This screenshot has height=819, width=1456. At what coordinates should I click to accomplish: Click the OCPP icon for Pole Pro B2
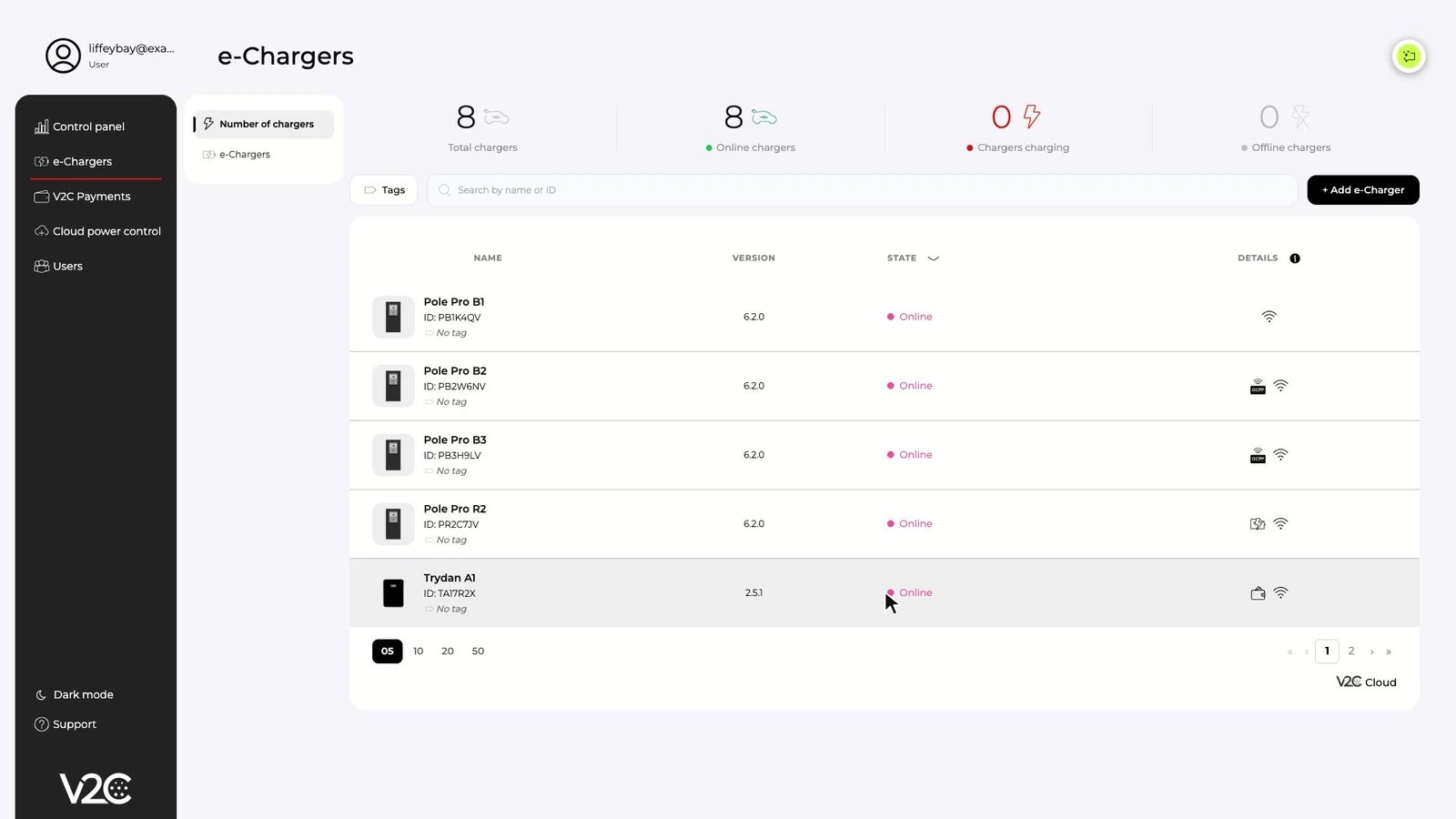point(1258,387)
